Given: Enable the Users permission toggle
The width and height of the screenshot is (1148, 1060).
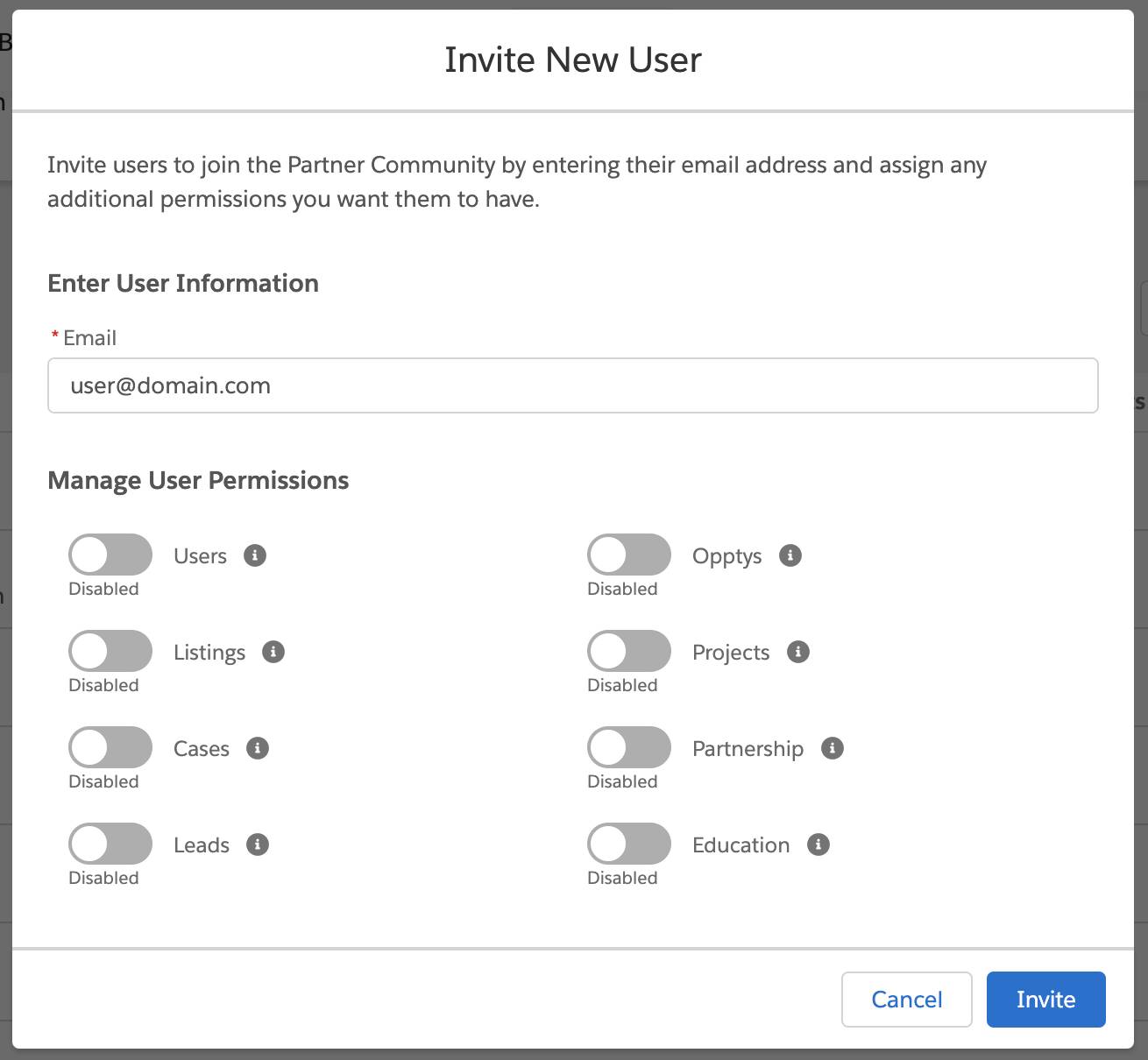Looking at the screenshot, I should pos(110,555).
